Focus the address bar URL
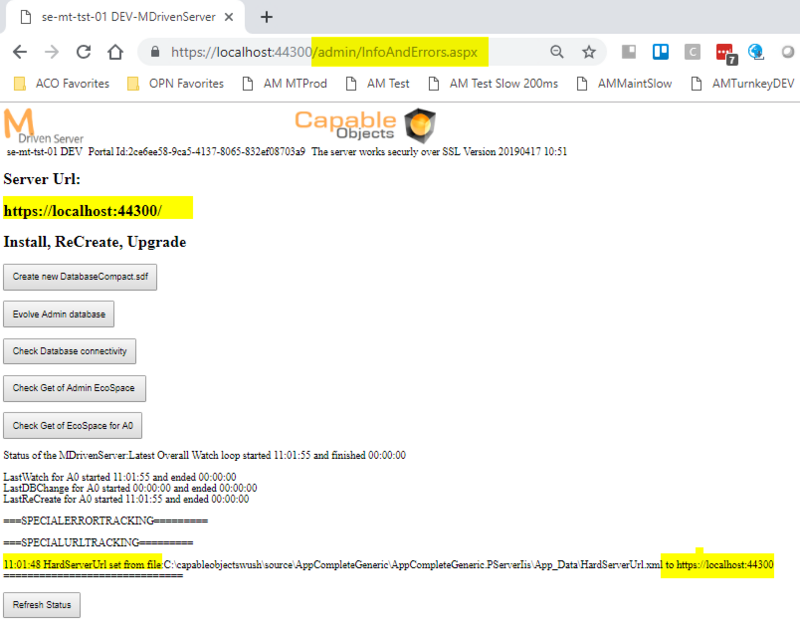Screen dimensions: 800x626 [324, 52]
